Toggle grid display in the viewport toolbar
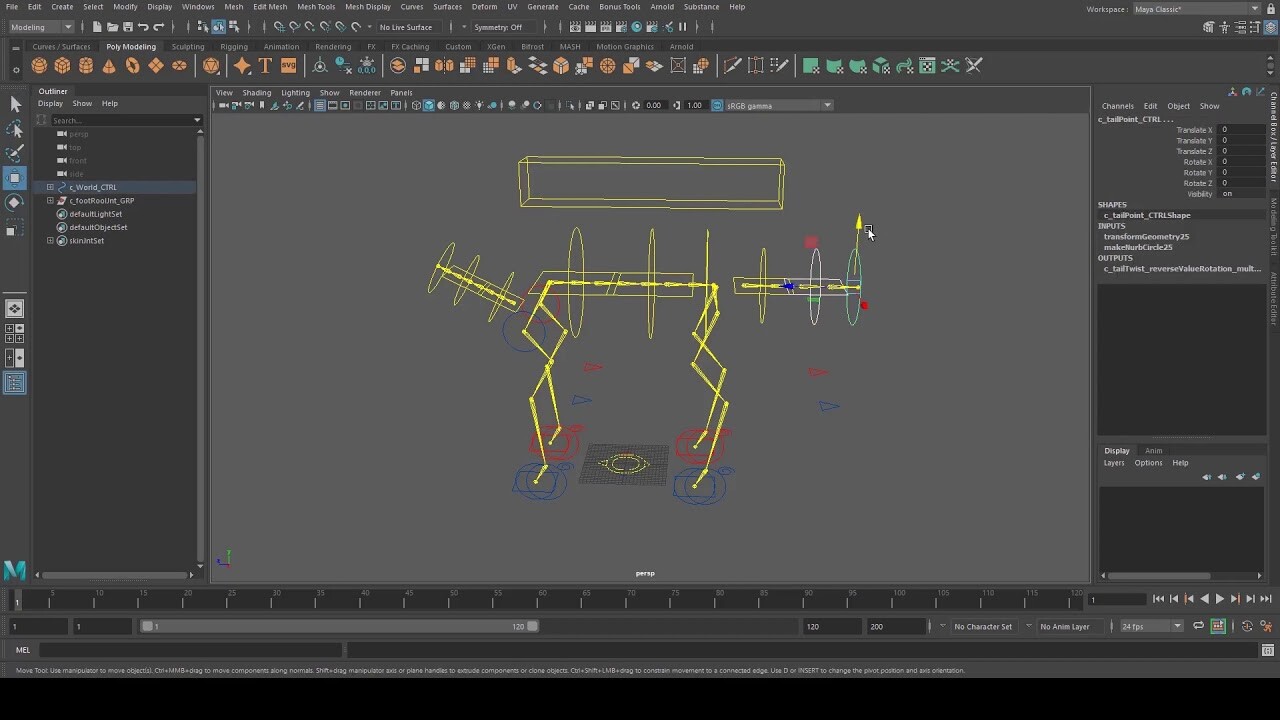Screen dimensions: 1280x720 pyautogui.click(x=319, y=105)
